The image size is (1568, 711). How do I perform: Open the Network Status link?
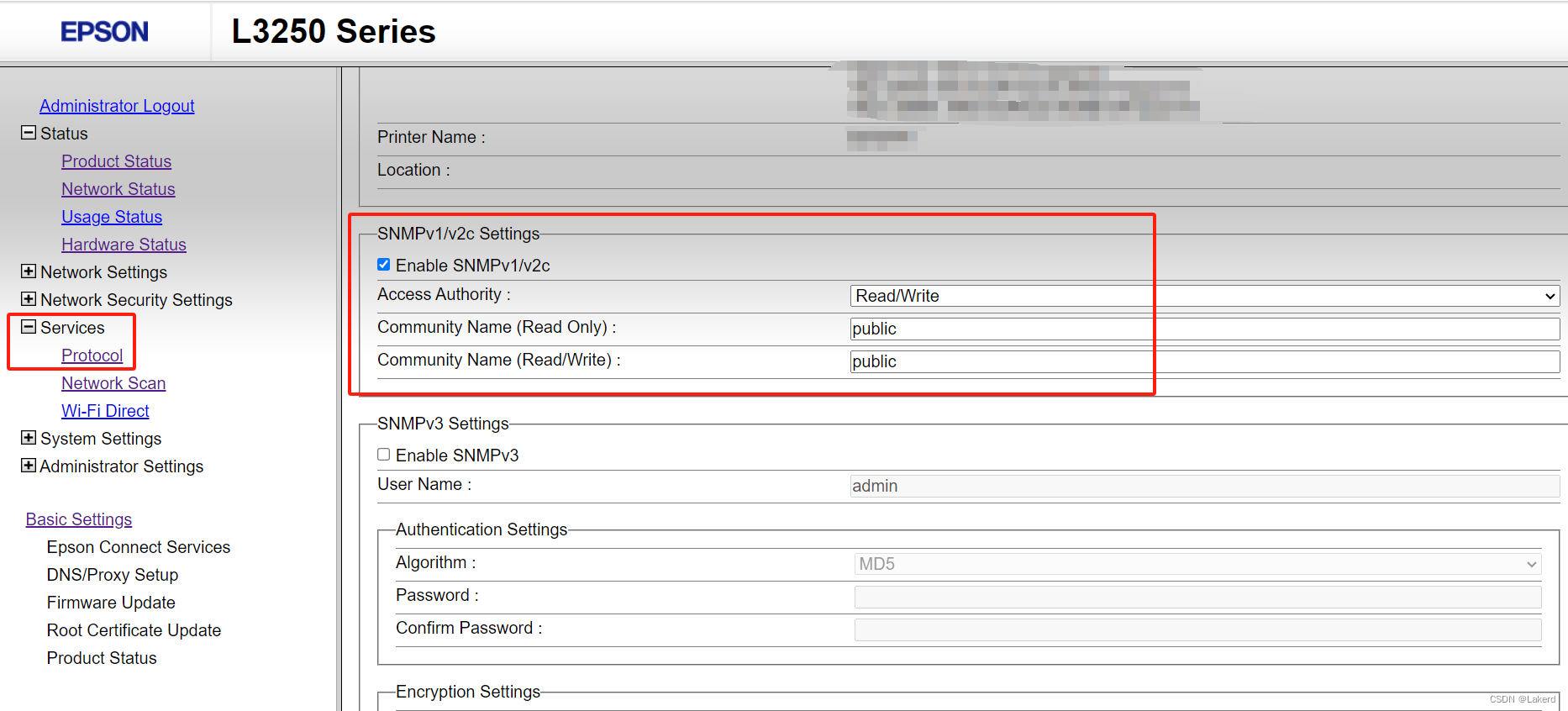click(x=118, y=189)
